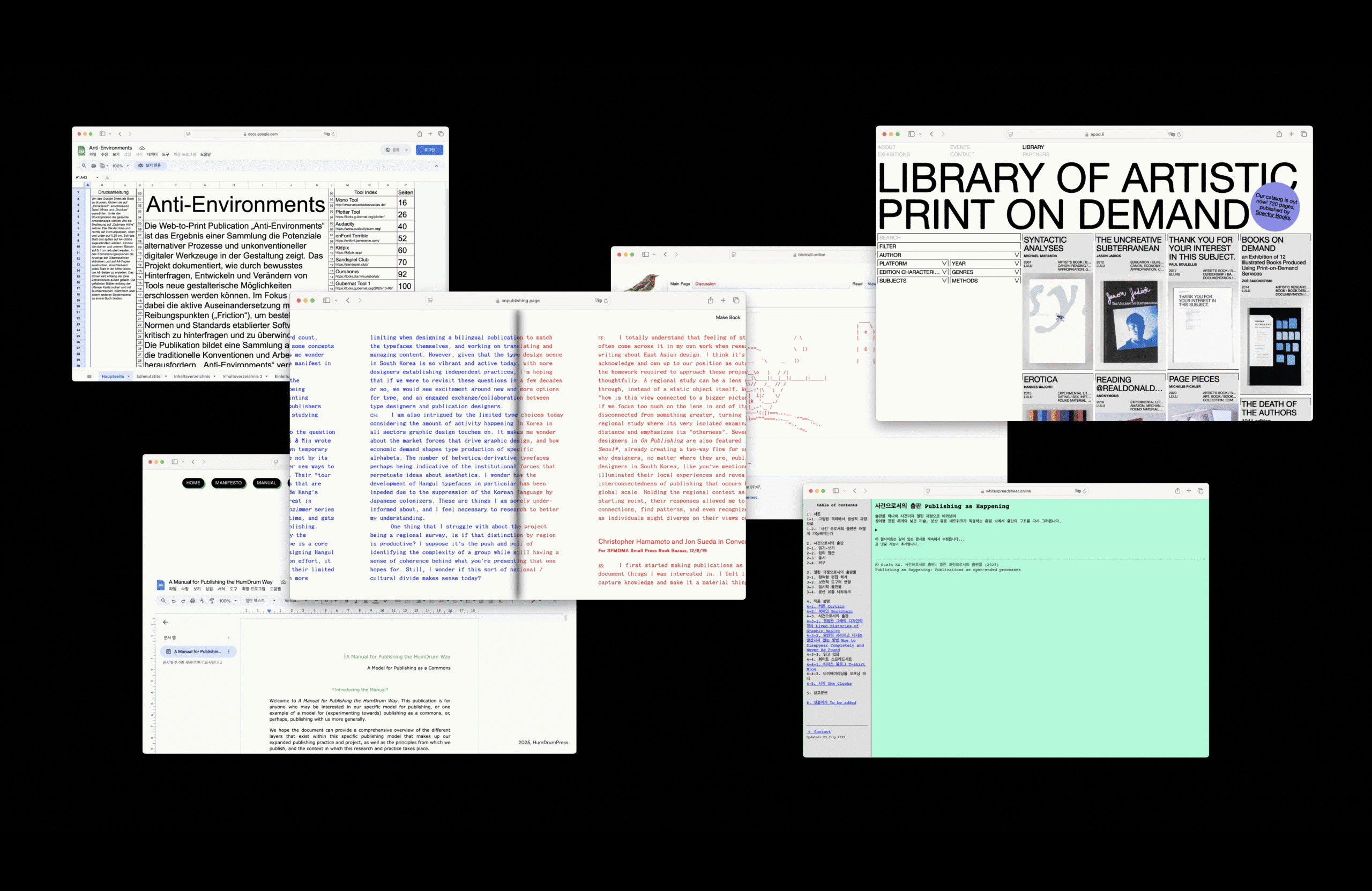The height and width of the screenshot is (891, 1372).
Task: Open the SUBJECTS filter dropdown
Action: pos(913,281)
